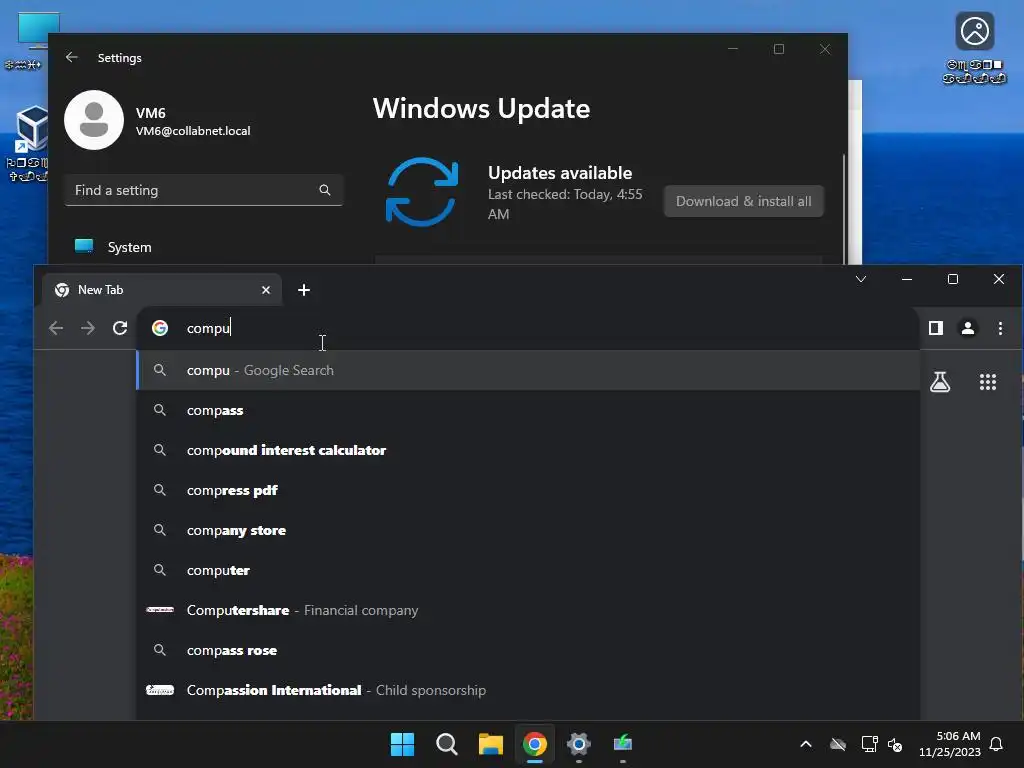This screenshot has width=1024, height=768.
Task: Click the 'Updates available' heading
Action: 560,173
